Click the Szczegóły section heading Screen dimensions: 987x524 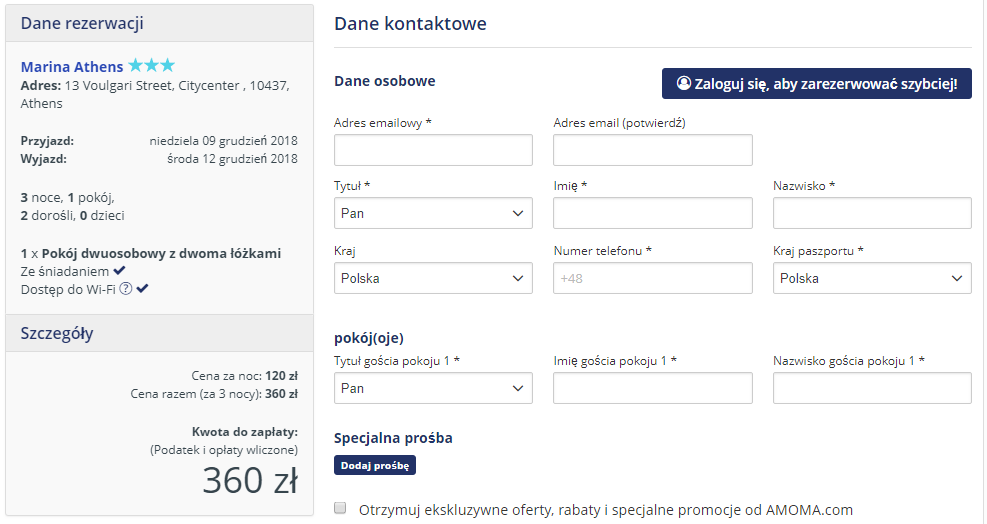[x=57, y=333]
